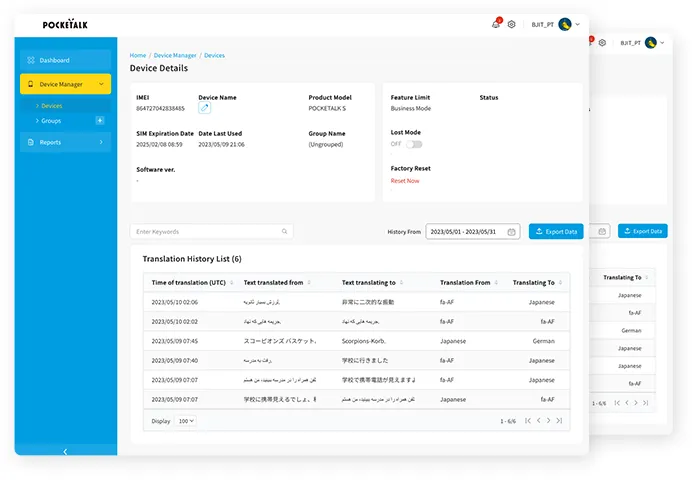This screenshot has width=700, height=488.
Task: Click the edit Device Name pencil icon
Action: tap(204, 108)
